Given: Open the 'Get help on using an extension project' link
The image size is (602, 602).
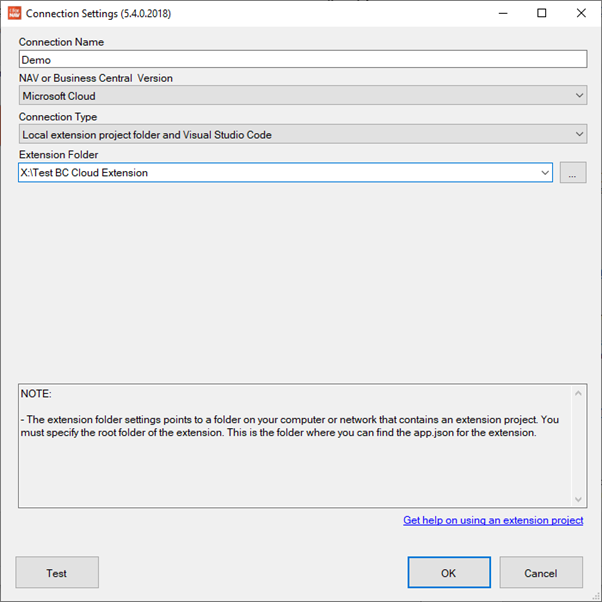Looking at the screenshot, I should pos(493,520).
